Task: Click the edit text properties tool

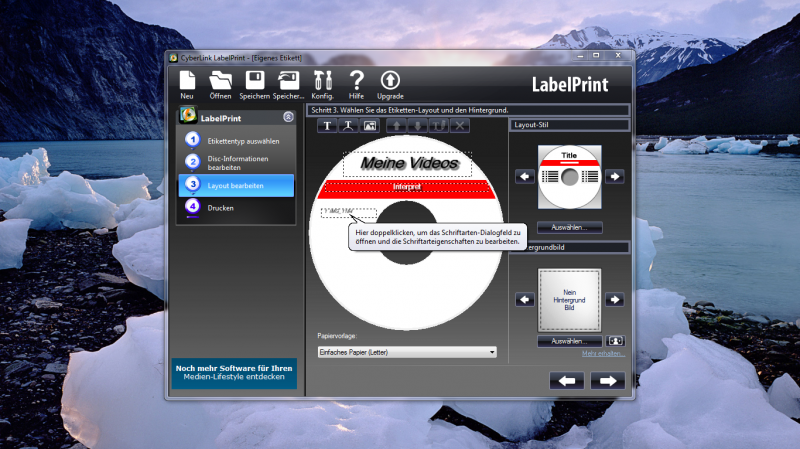Action: coord(439,126)
